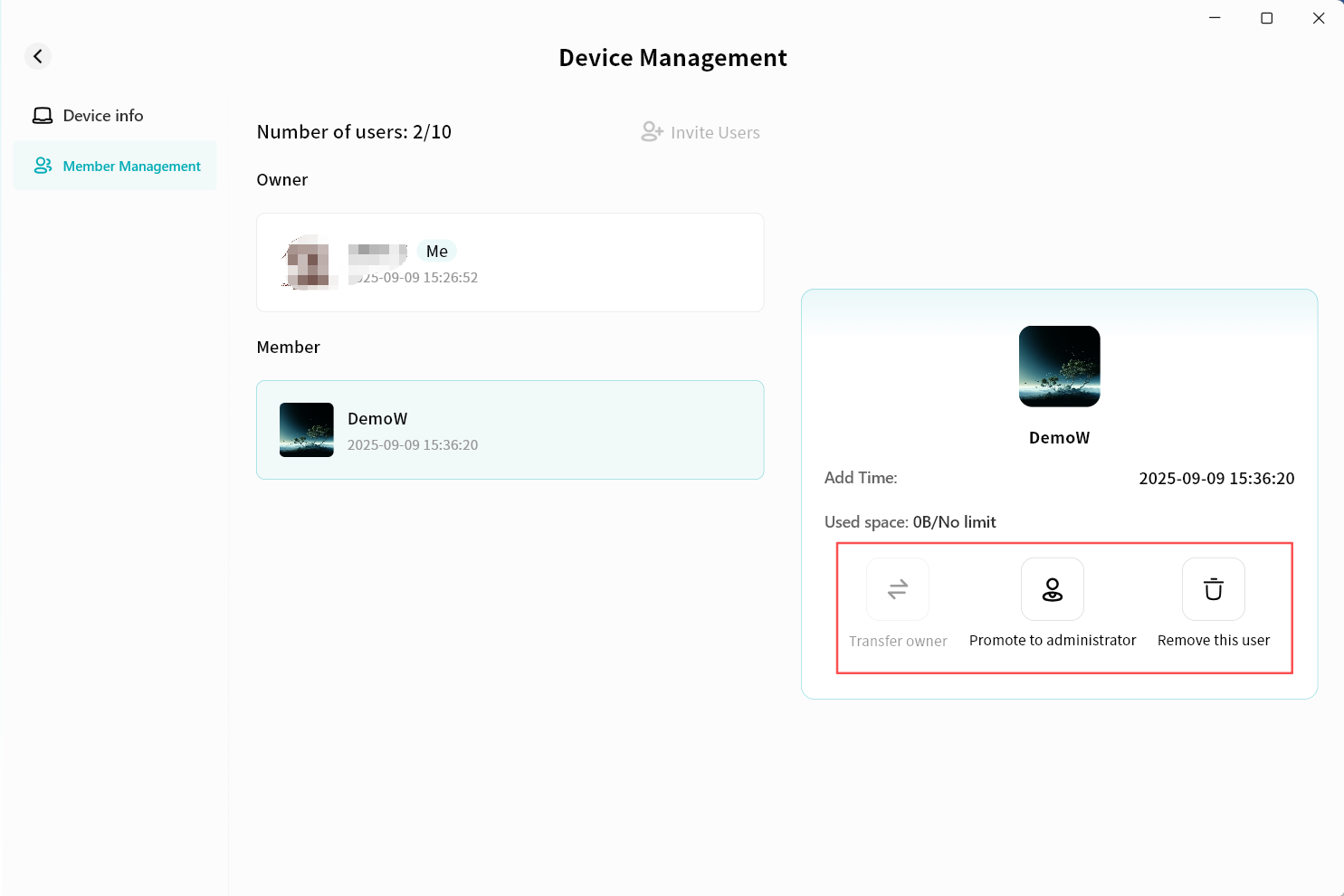This screenshot has width=1344, height=896.
Task: Click the Me badge on the owner card
Action: (437, 252)
